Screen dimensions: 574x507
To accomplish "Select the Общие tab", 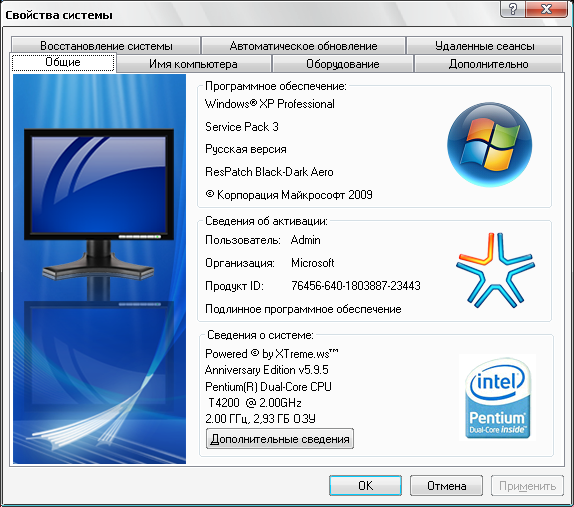I will tap(63, 63).
